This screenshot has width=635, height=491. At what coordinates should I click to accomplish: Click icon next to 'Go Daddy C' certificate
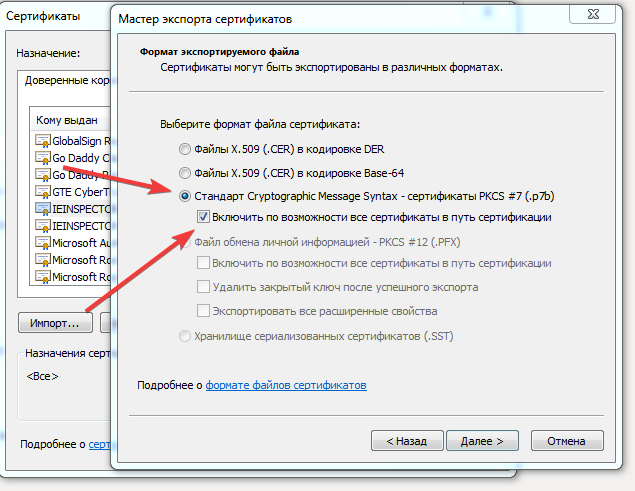click(43, 158)
